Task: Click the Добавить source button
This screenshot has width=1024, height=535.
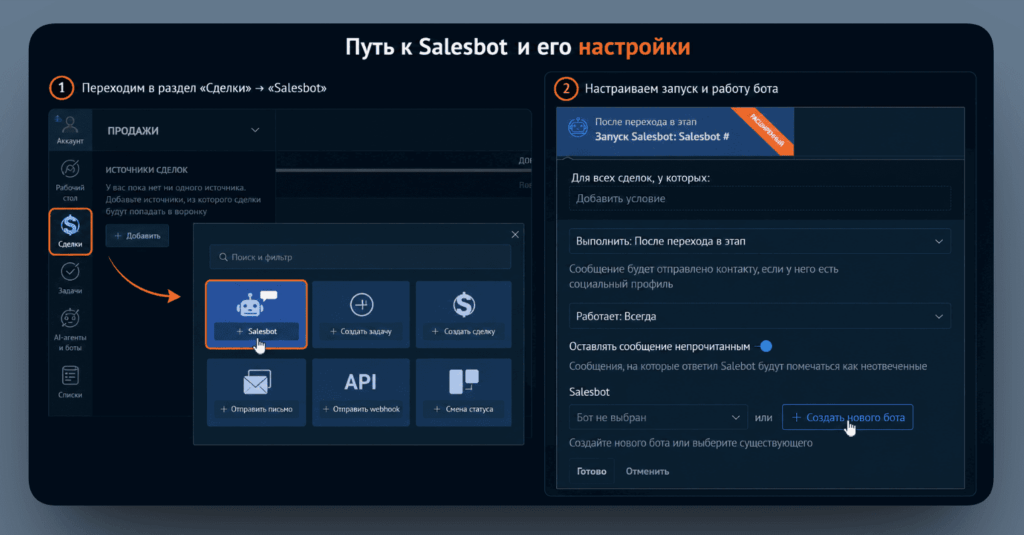Action: (x=137, y=236)
